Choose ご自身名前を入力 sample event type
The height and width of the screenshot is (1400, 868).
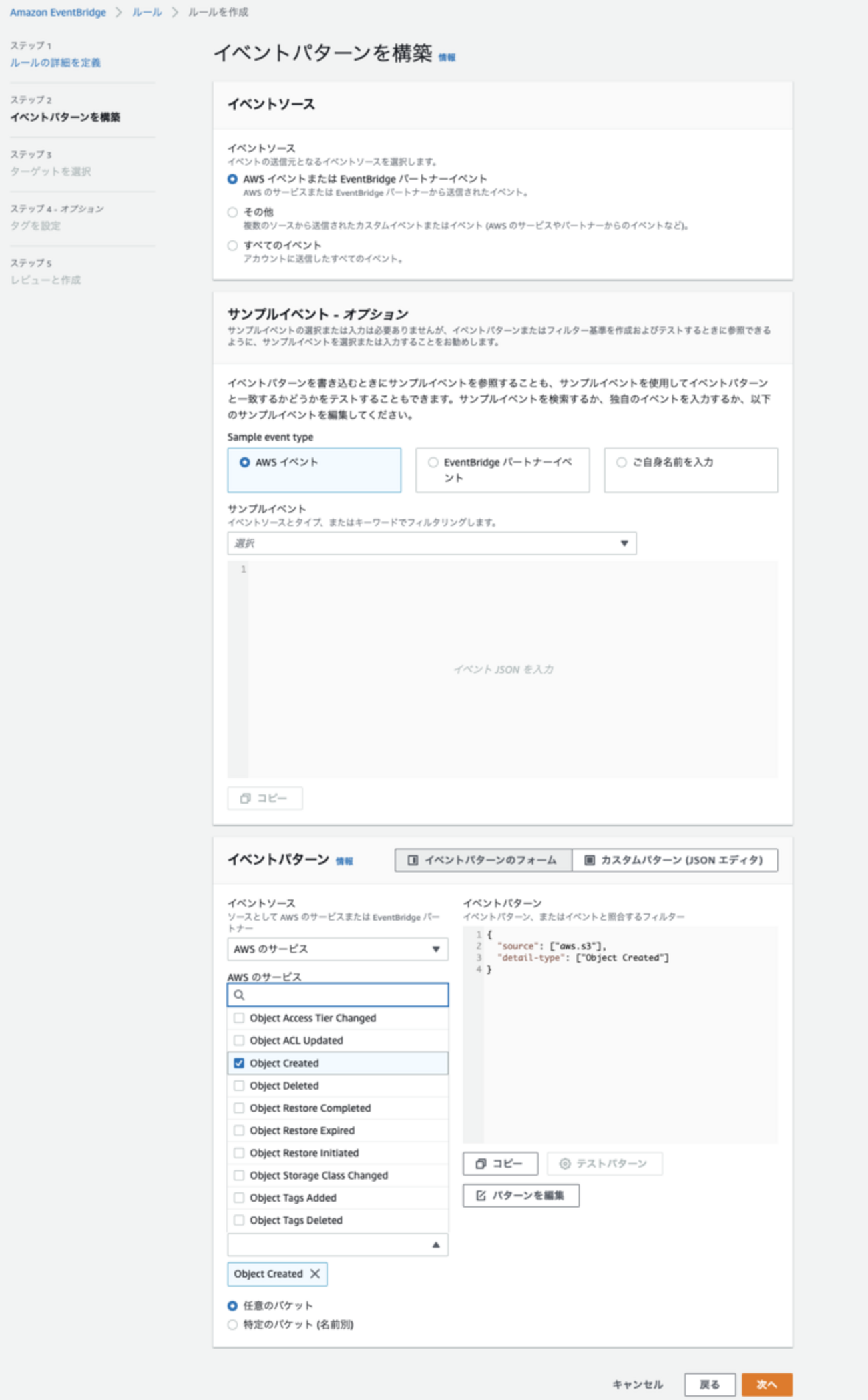pos(691,470)
